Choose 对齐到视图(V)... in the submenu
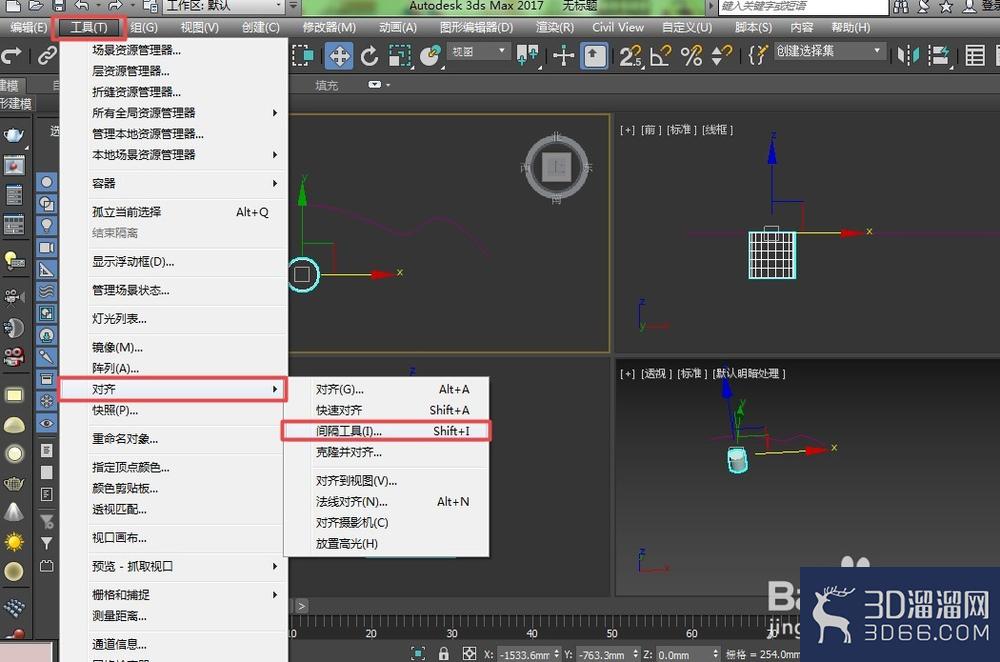This screenshot has width=1000, height=662. coord(386,481)
